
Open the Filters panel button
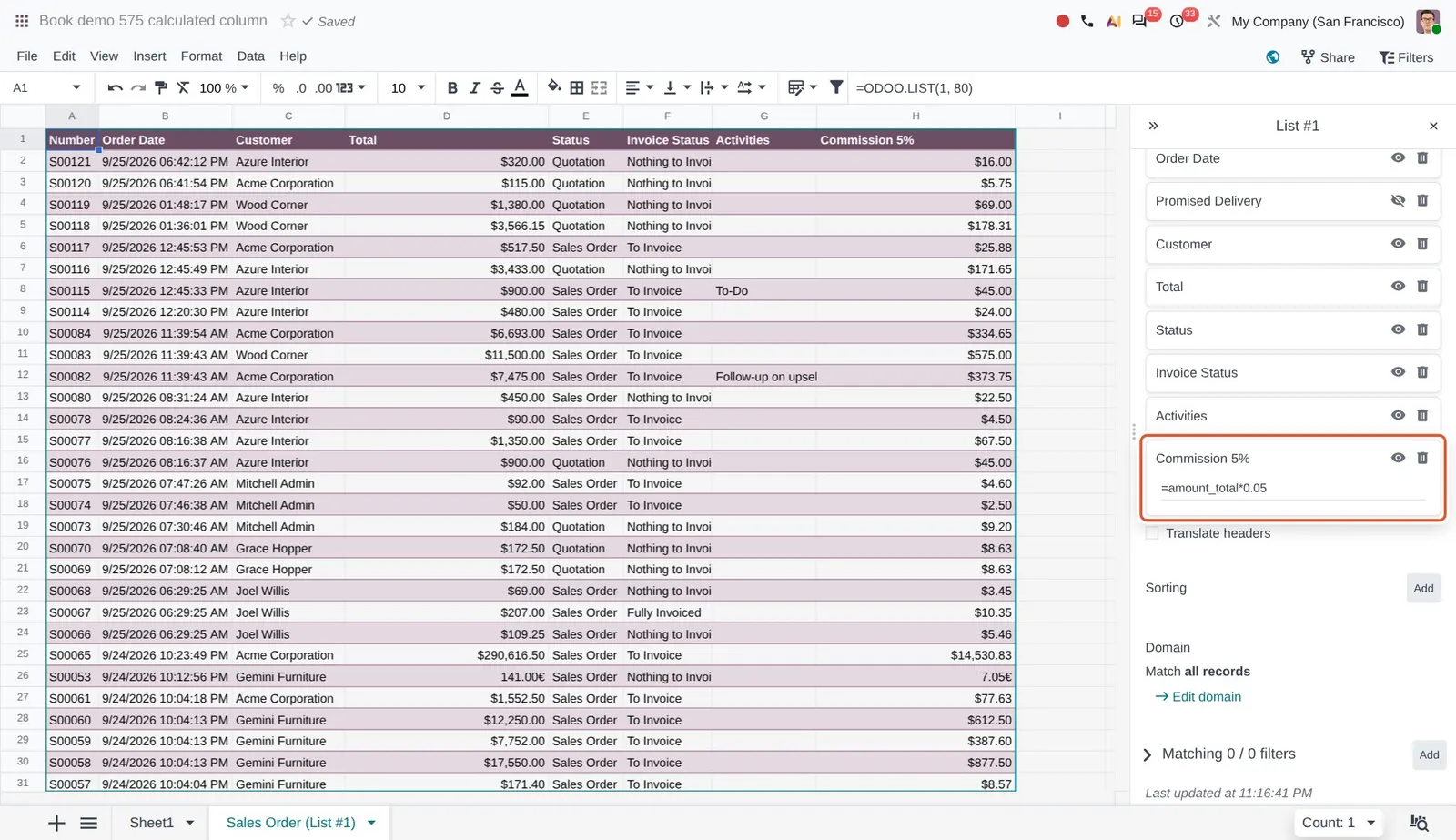1406,56
